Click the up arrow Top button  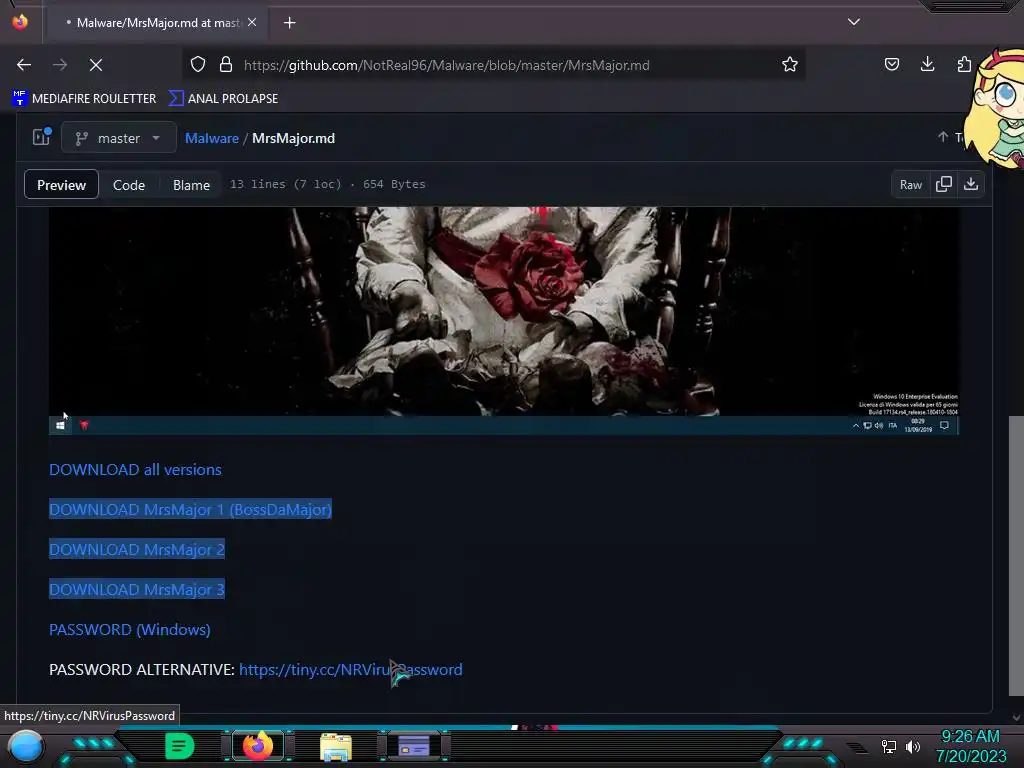[950, 137]
